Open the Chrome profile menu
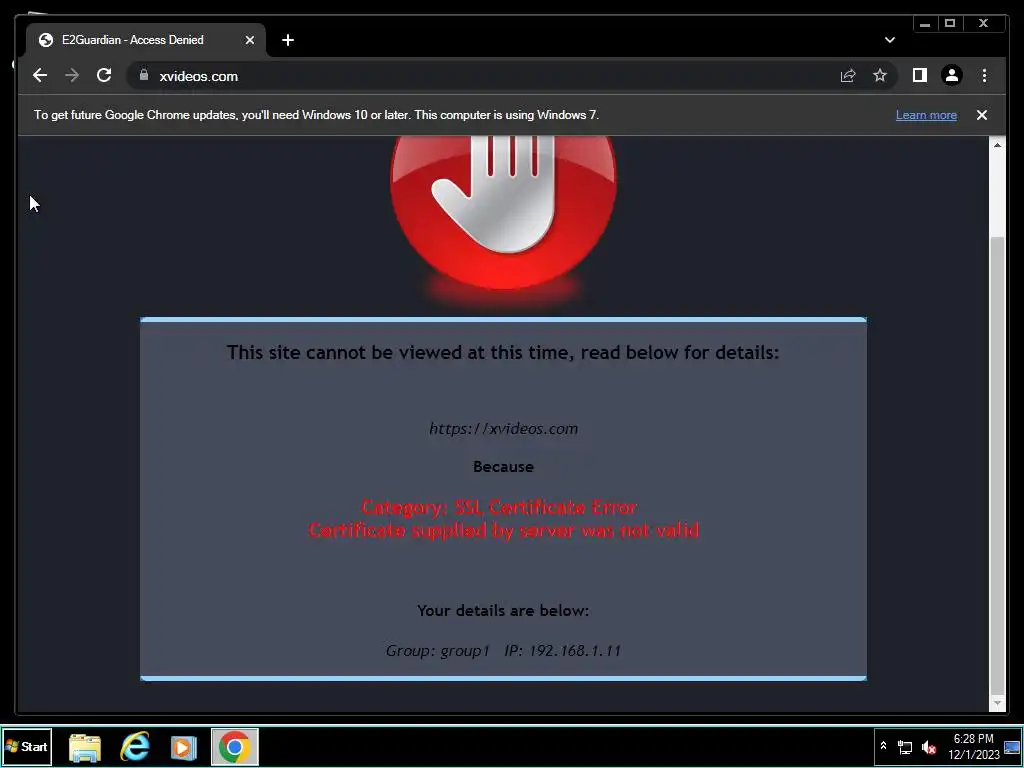This screenshot has height=768, width=1024. (952, 76)
